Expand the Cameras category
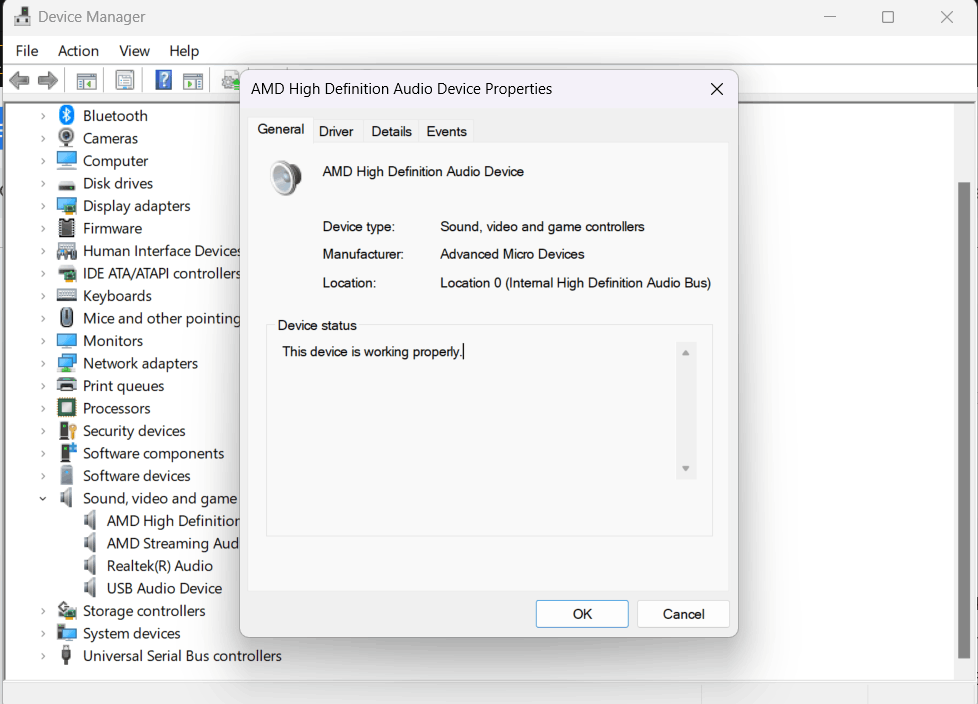This screenshot has height=704, width=978. pyautogui.click(x=42, y=138)
